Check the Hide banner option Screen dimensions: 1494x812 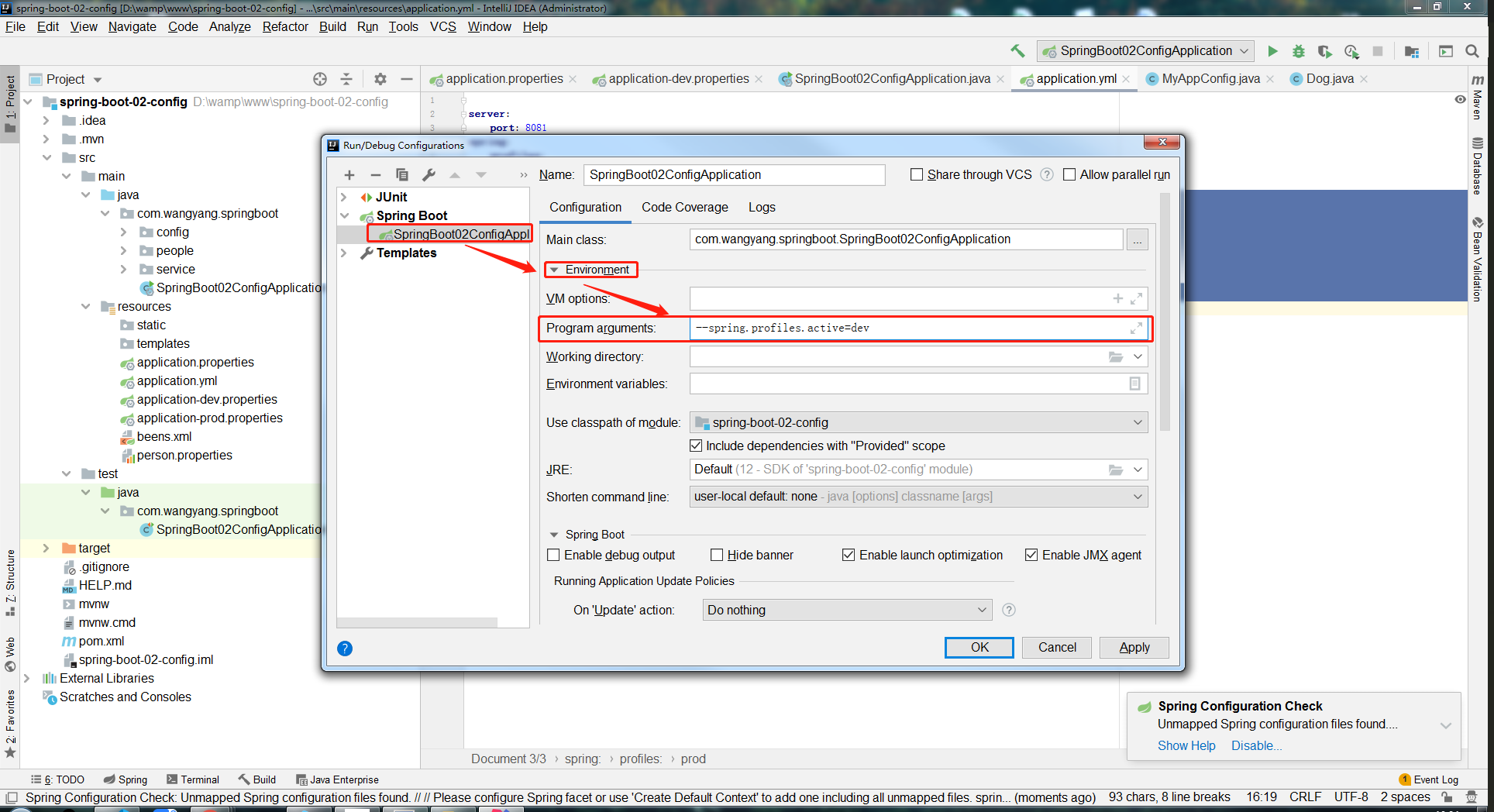717,556
